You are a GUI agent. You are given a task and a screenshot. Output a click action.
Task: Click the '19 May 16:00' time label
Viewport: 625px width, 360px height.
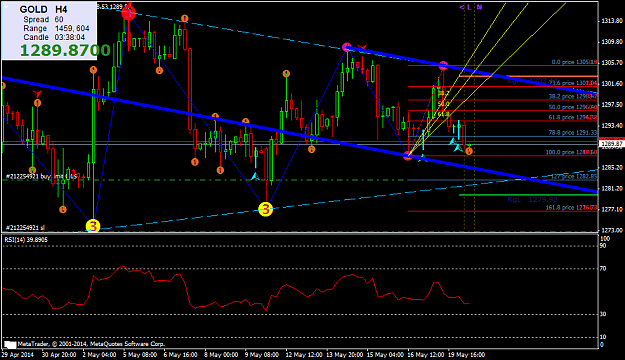466,354
